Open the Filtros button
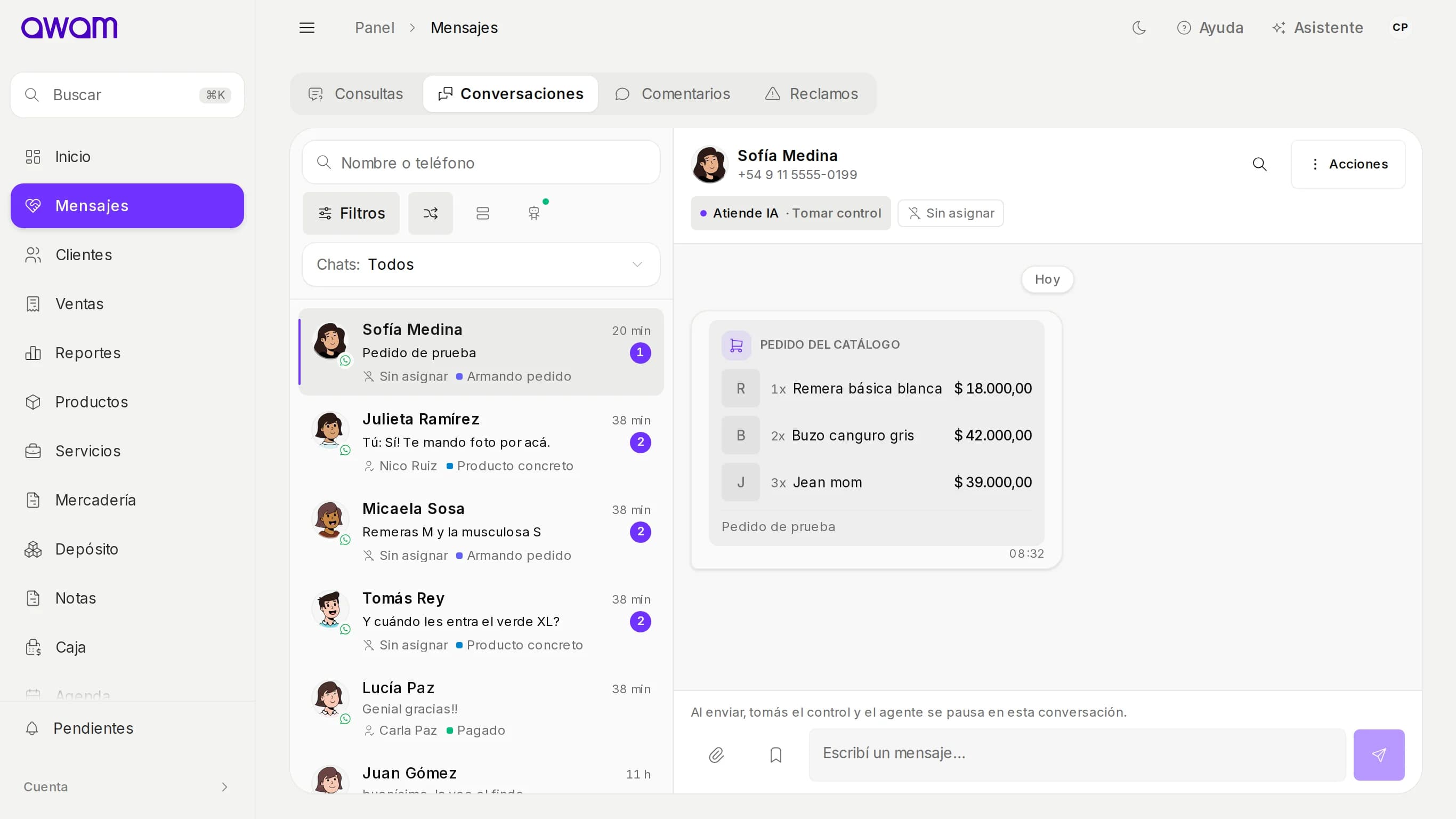Image resolution: width=1456 pixels, height=819 pixels. pyautogui.click(x=351, y=213)
